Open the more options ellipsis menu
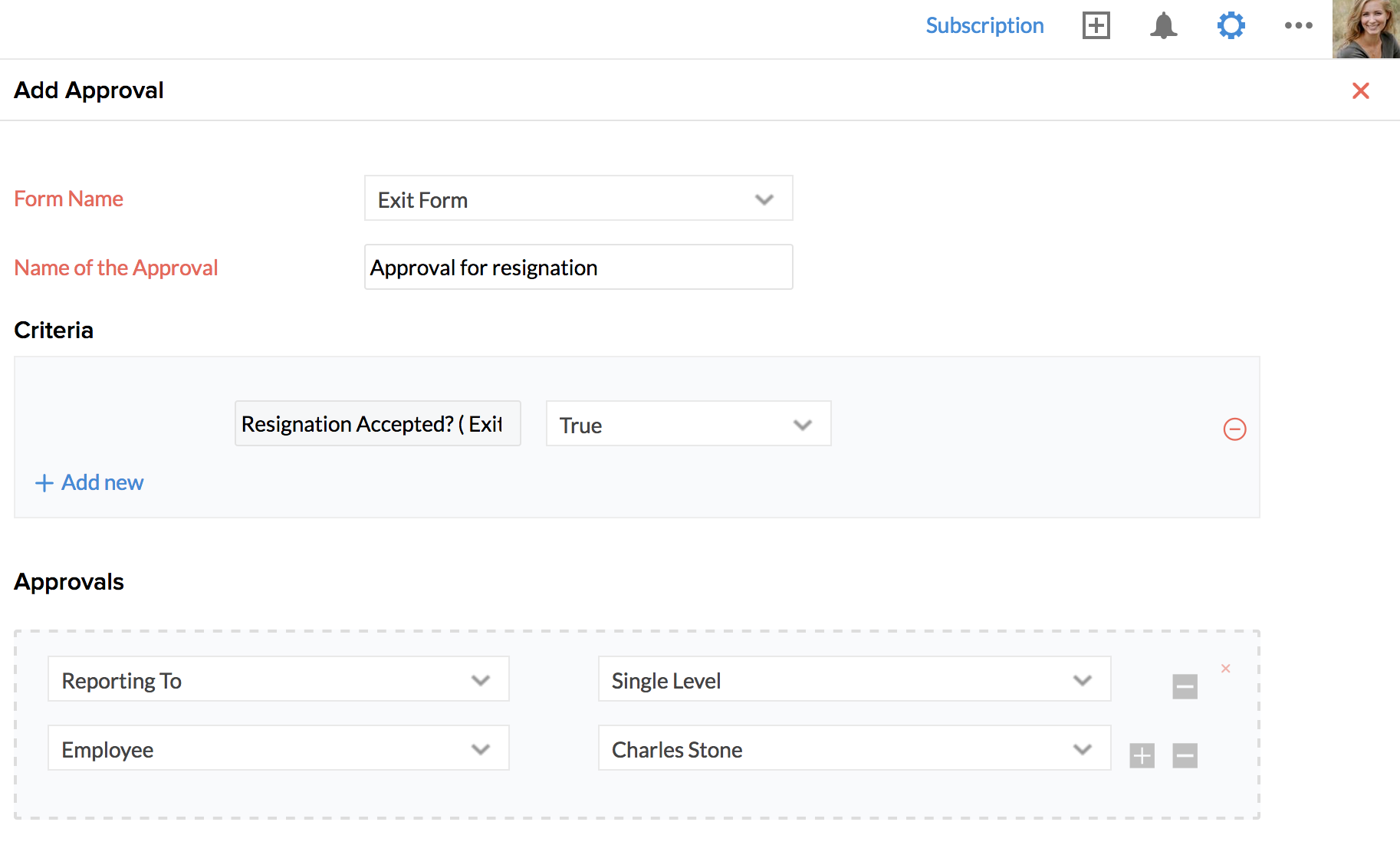Image resolution: width=1400 pixels, height=868 pixels. pos(1298,25)
